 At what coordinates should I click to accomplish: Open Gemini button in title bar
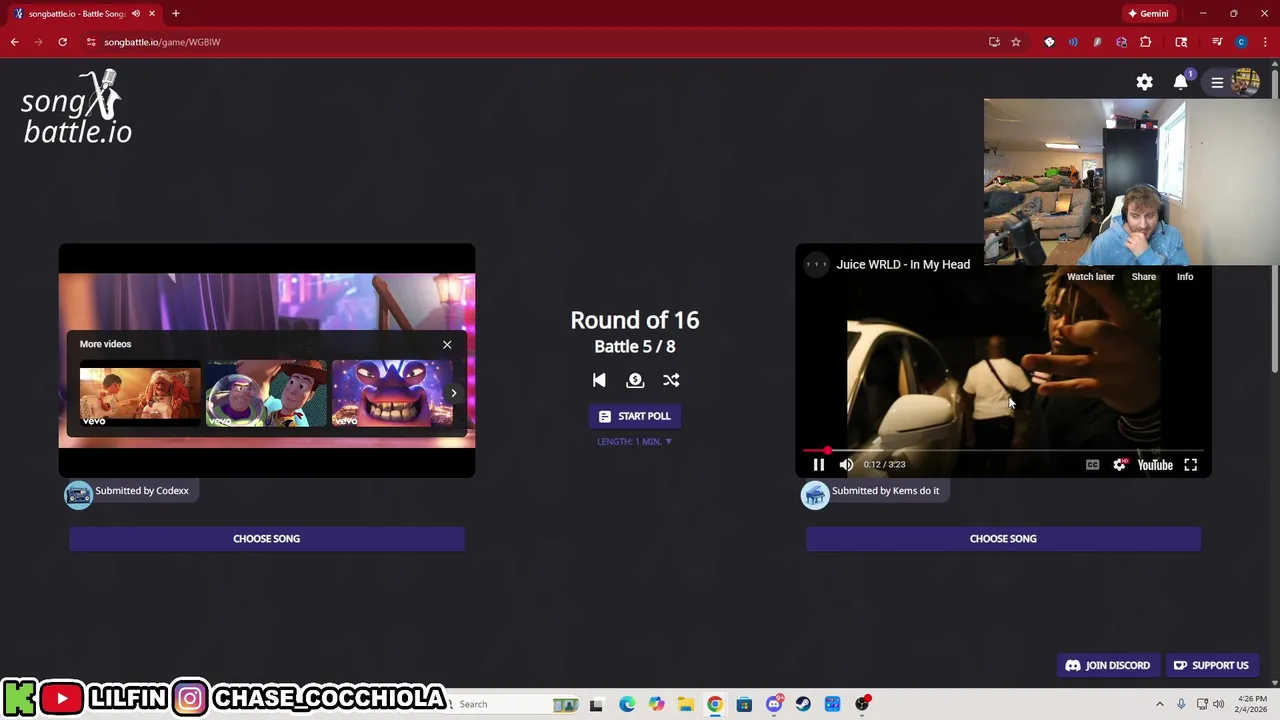pyautogui.click(x=1148, y=14)
